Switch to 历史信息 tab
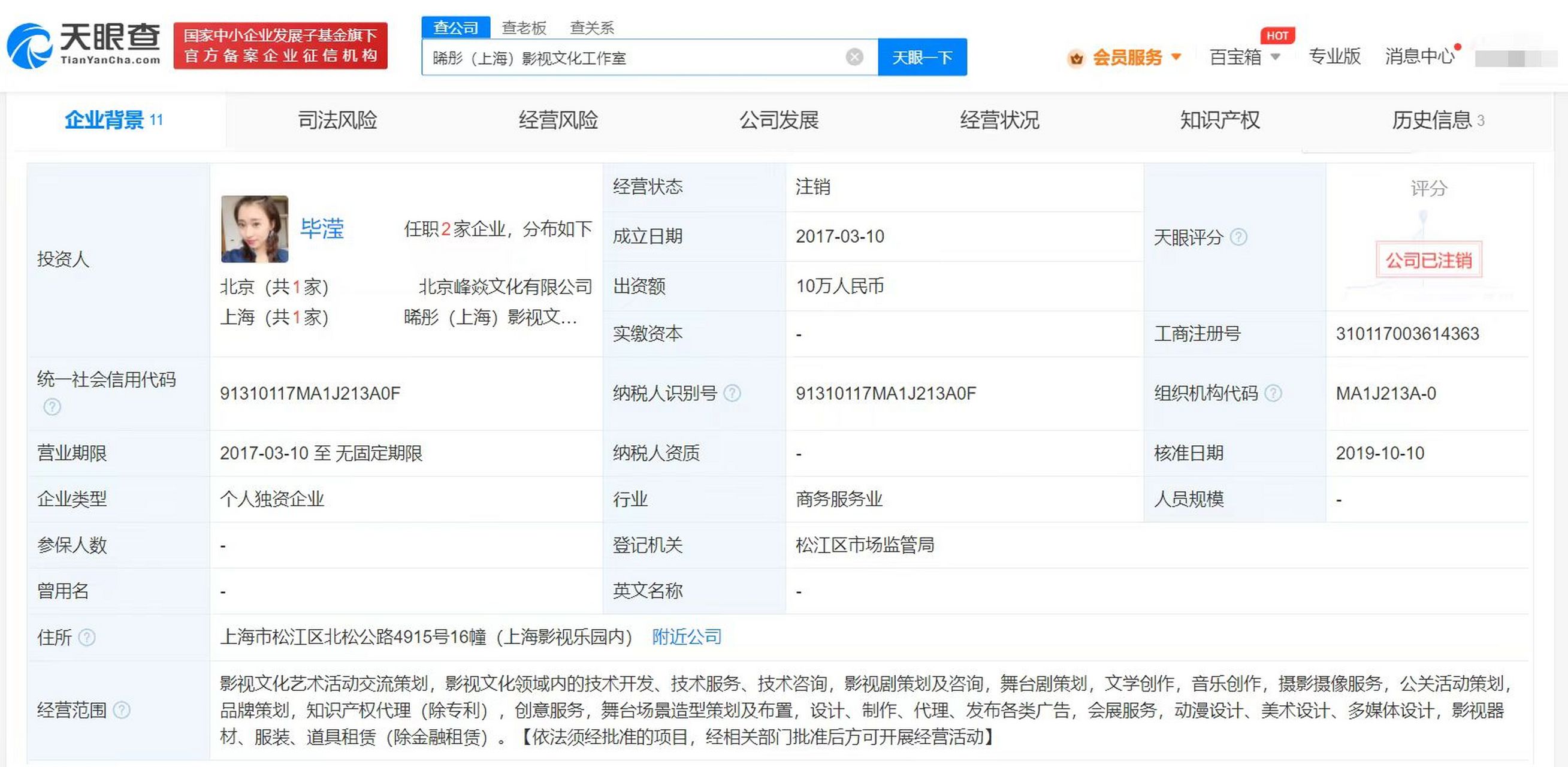 pos(1438,120)
